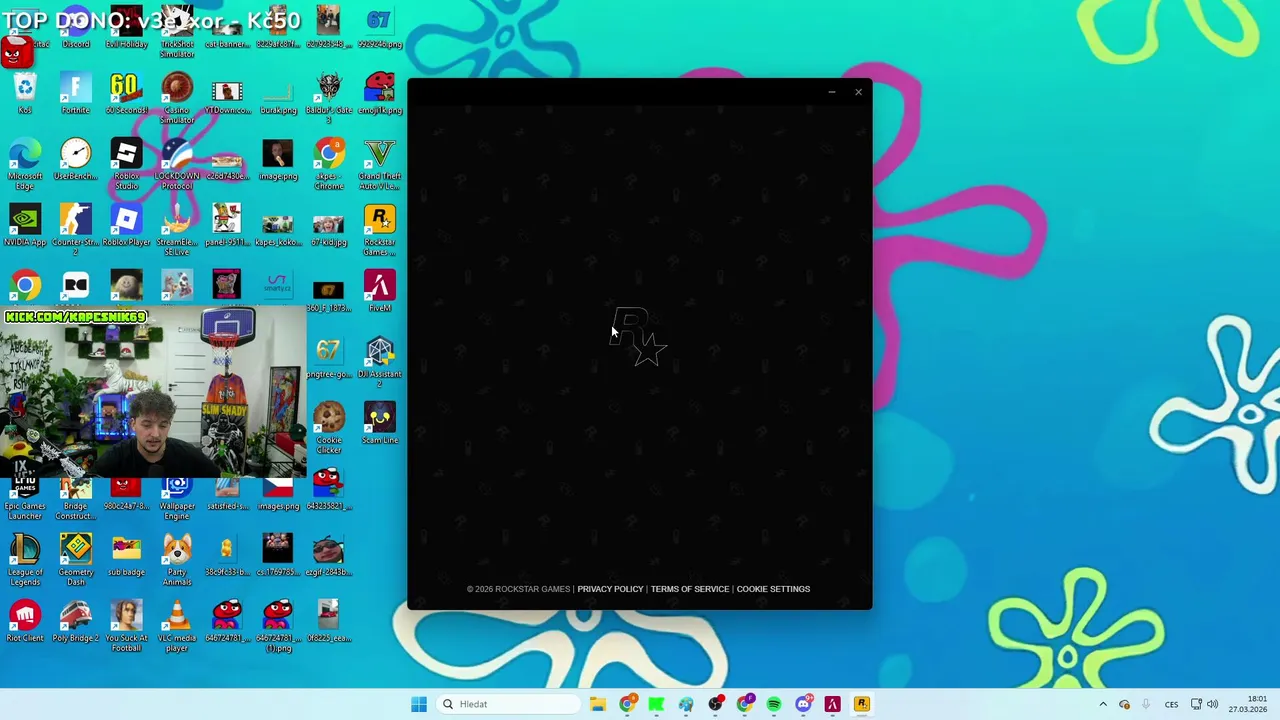The image size is (1280, 720).
Task: Open FiveM from the taskbar
Action: click(832, 704)
